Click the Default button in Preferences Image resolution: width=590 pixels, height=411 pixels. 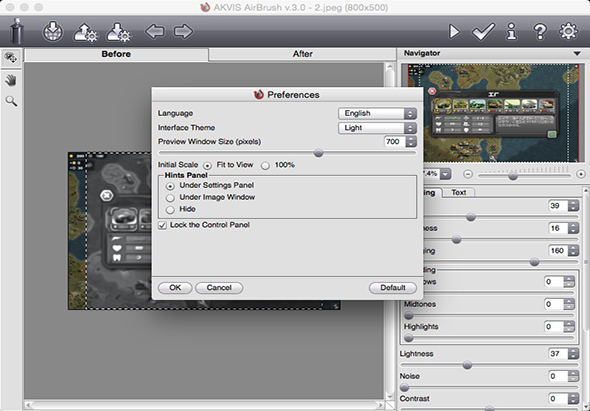tap(393, 288)
